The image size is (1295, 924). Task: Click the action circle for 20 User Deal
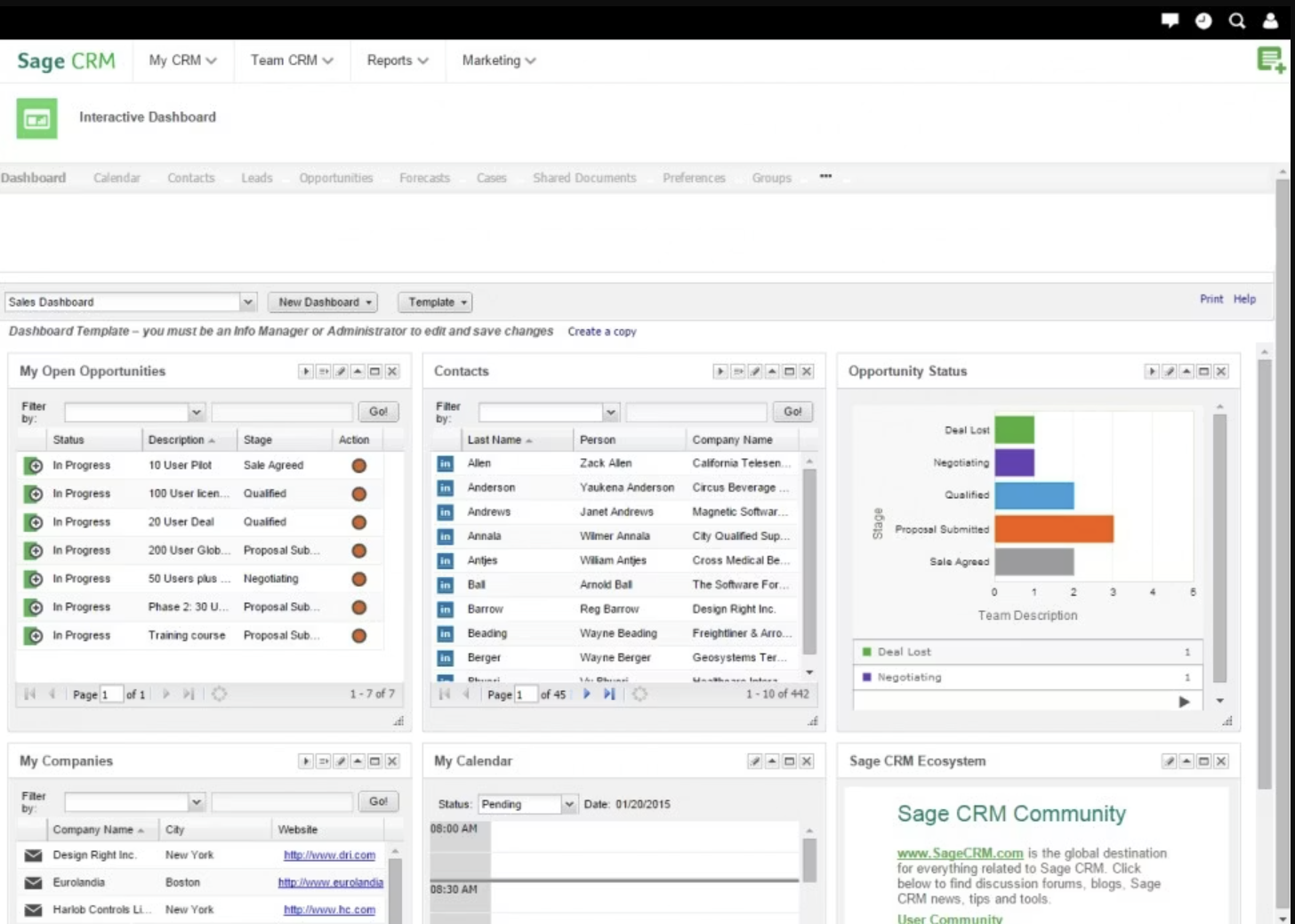pos(359,522)
